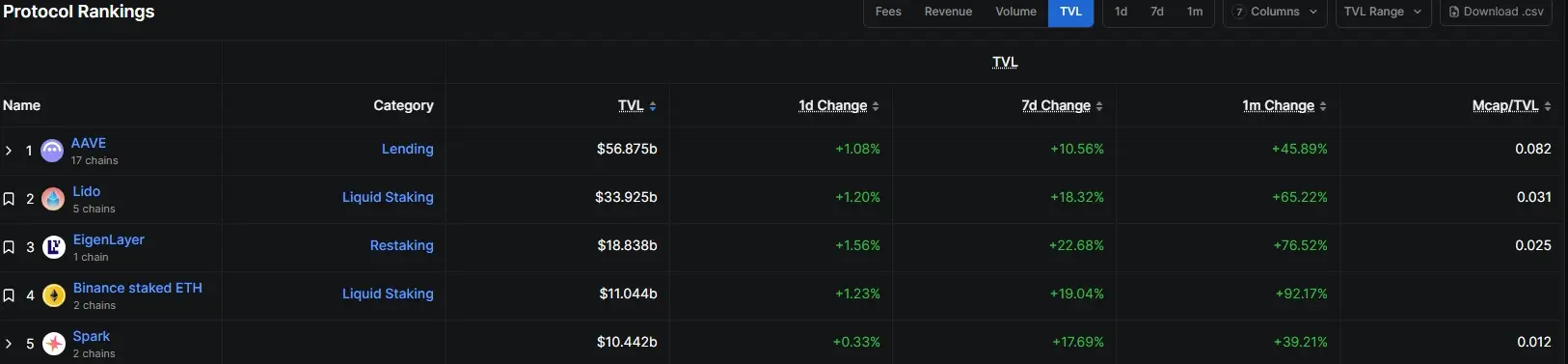Click the Lido protocol logo icon
The height and width of the screenshot is (364, 1568).
click(53, 199)
